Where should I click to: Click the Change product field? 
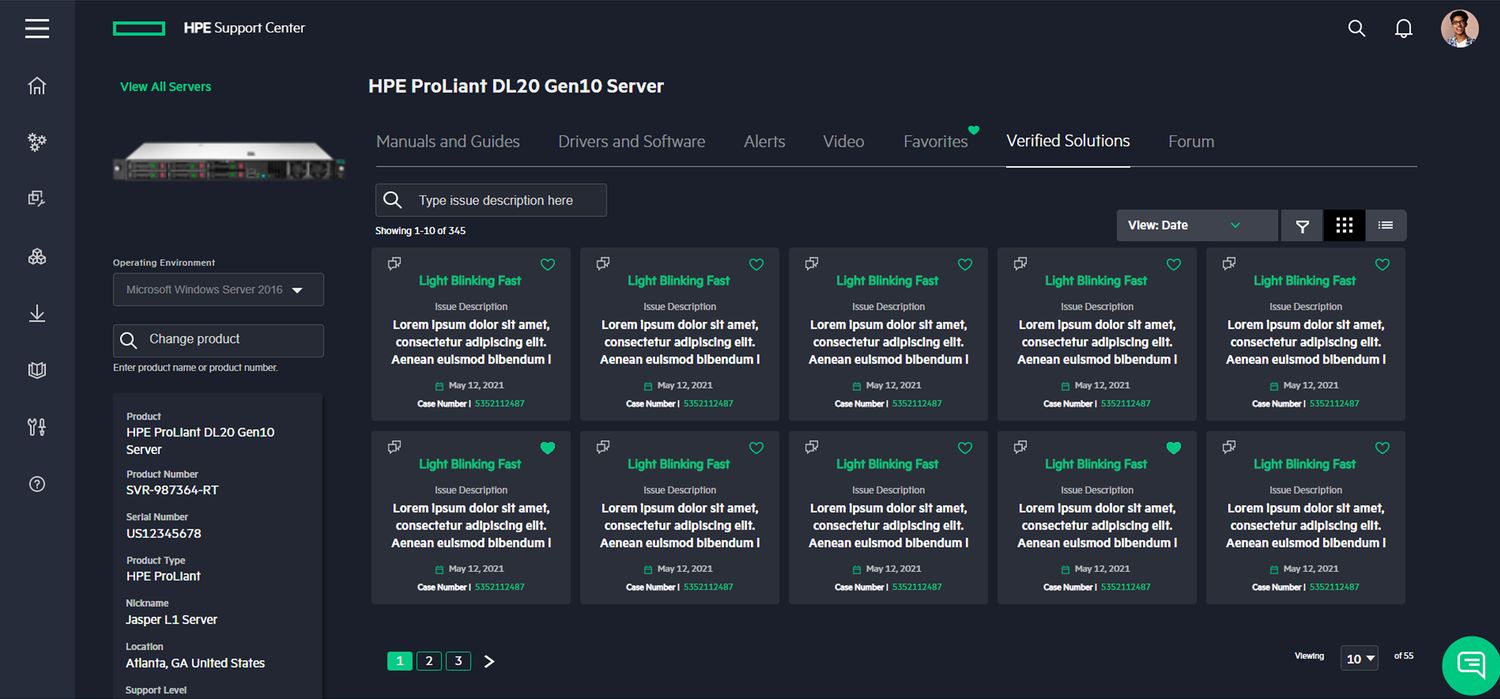(x=218, y=340)
